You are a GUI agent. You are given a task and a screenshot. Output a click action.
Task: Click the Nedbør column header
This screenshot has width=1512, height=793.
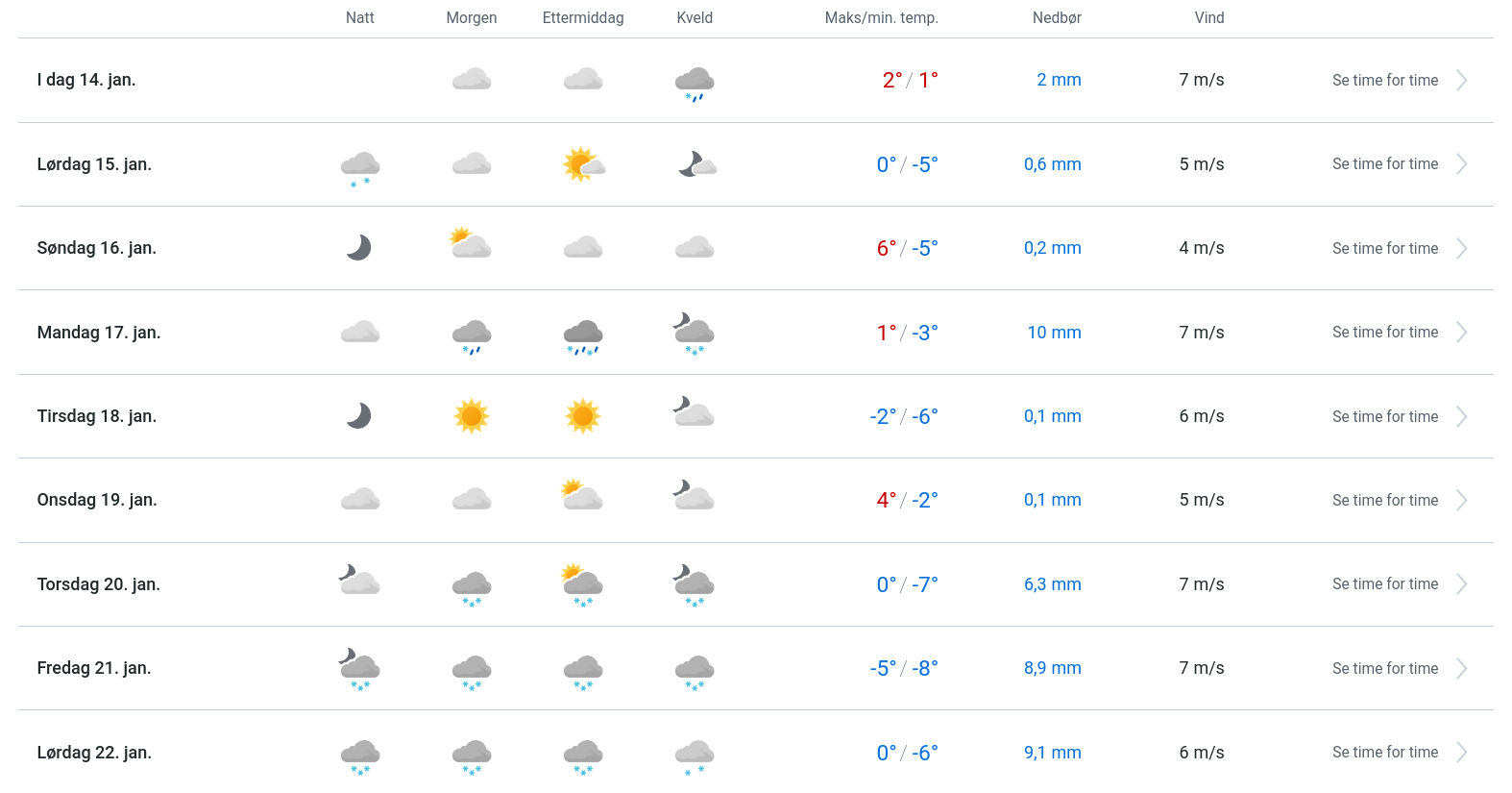pyautogui.click(x=1057, y=18)
